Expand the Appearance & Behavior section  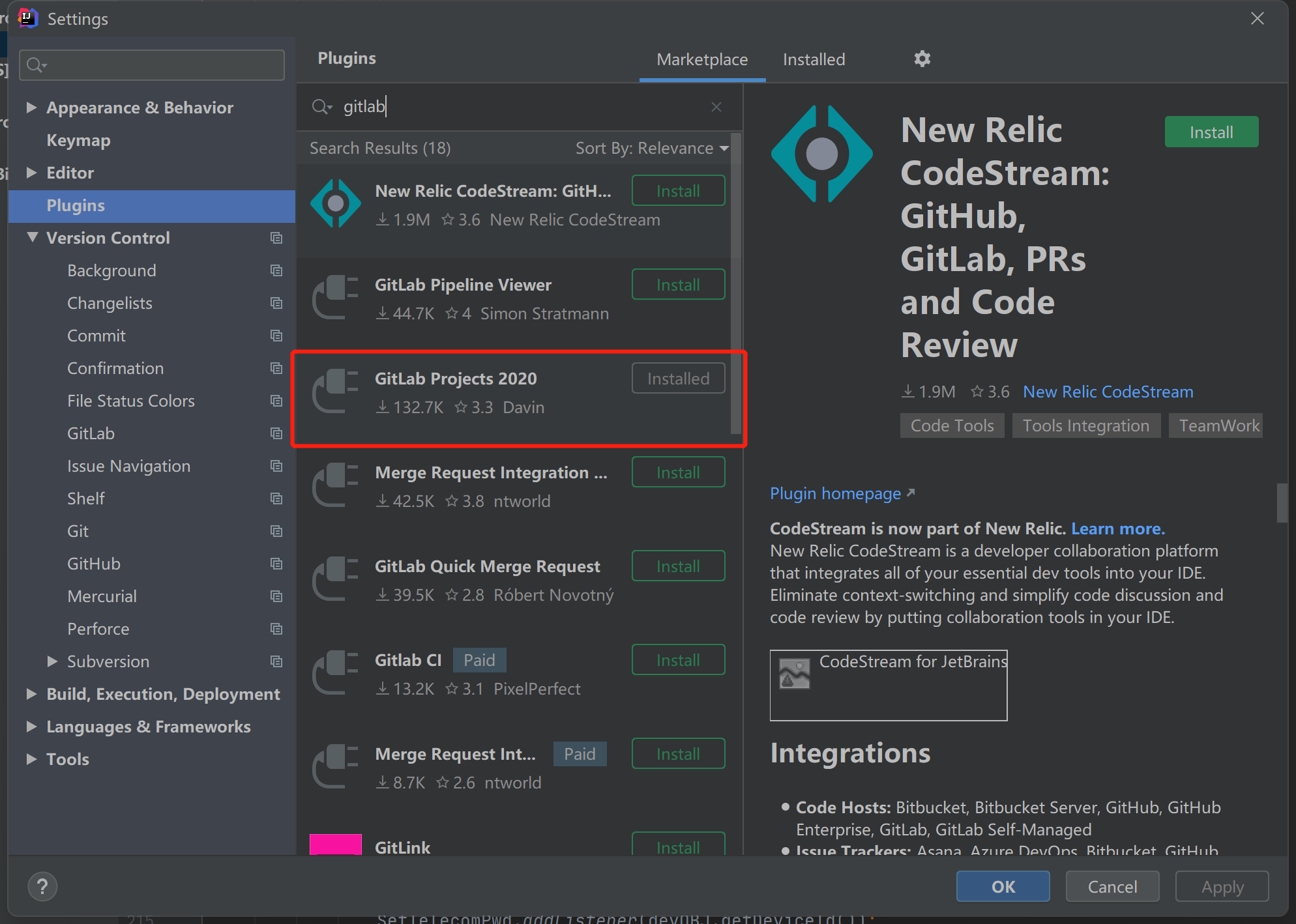click(31, 108)
